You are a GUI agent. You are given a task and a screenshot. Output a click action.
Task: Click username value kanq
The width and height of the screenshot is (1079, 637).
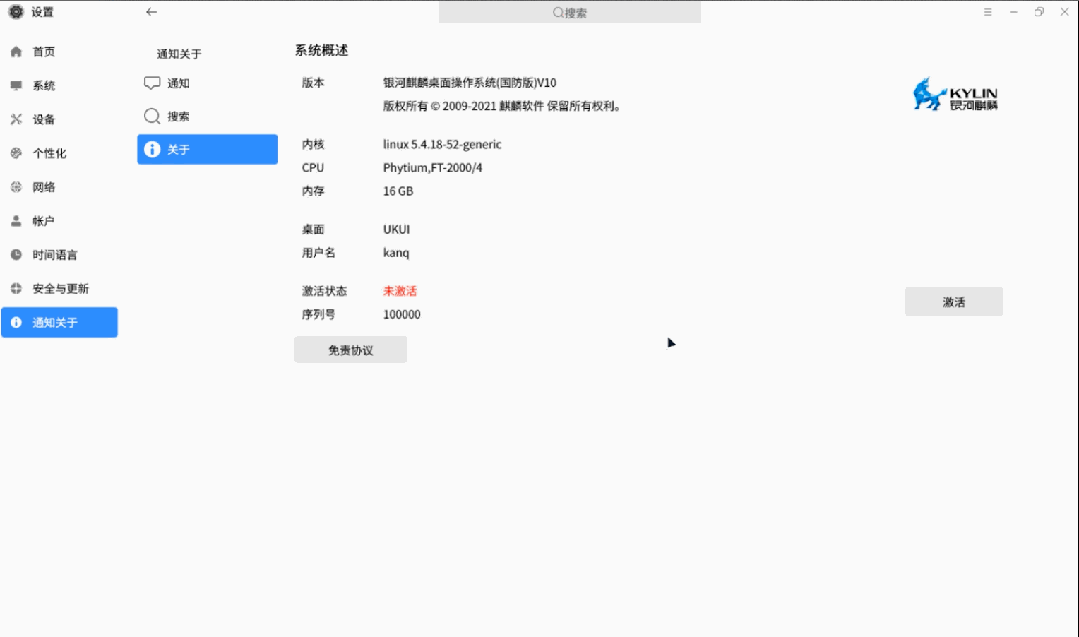(396, 252)
